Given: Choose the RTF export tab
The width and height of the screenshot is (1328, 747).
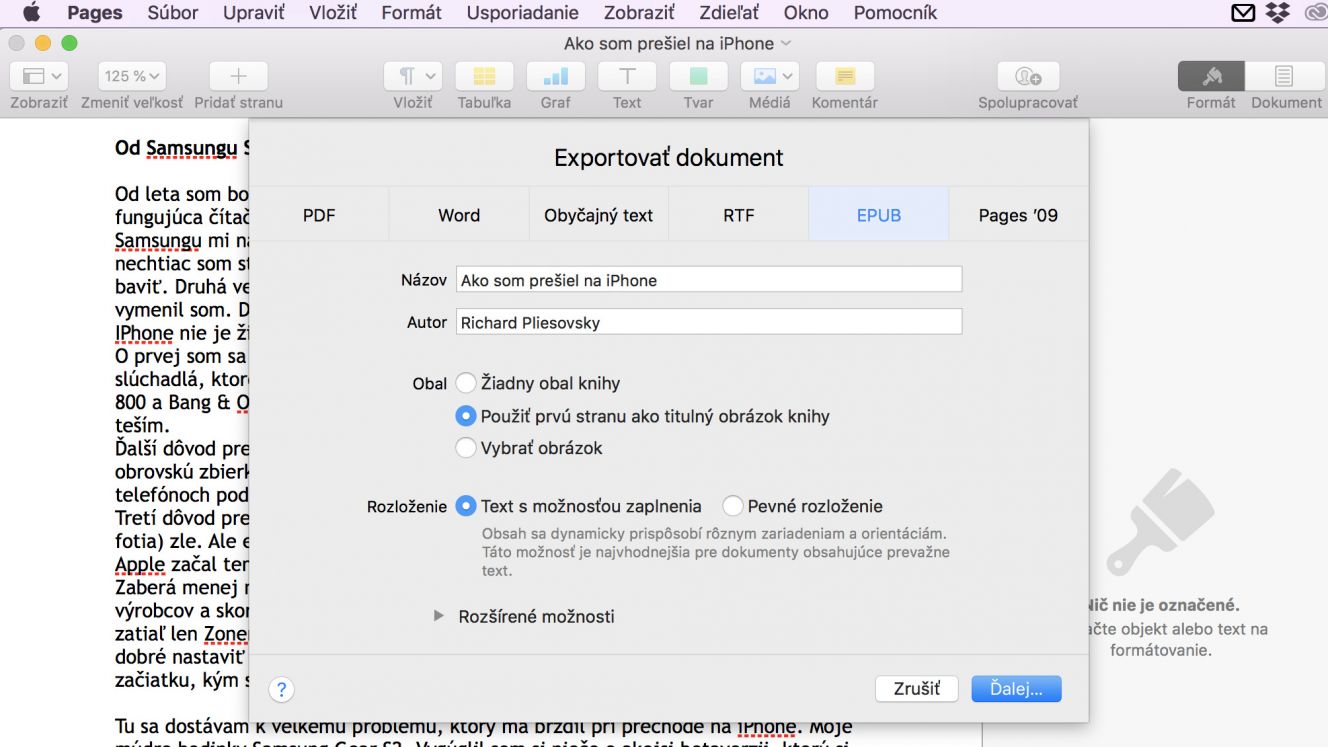Looking at the screenshot, I should (x=739, y=214).
